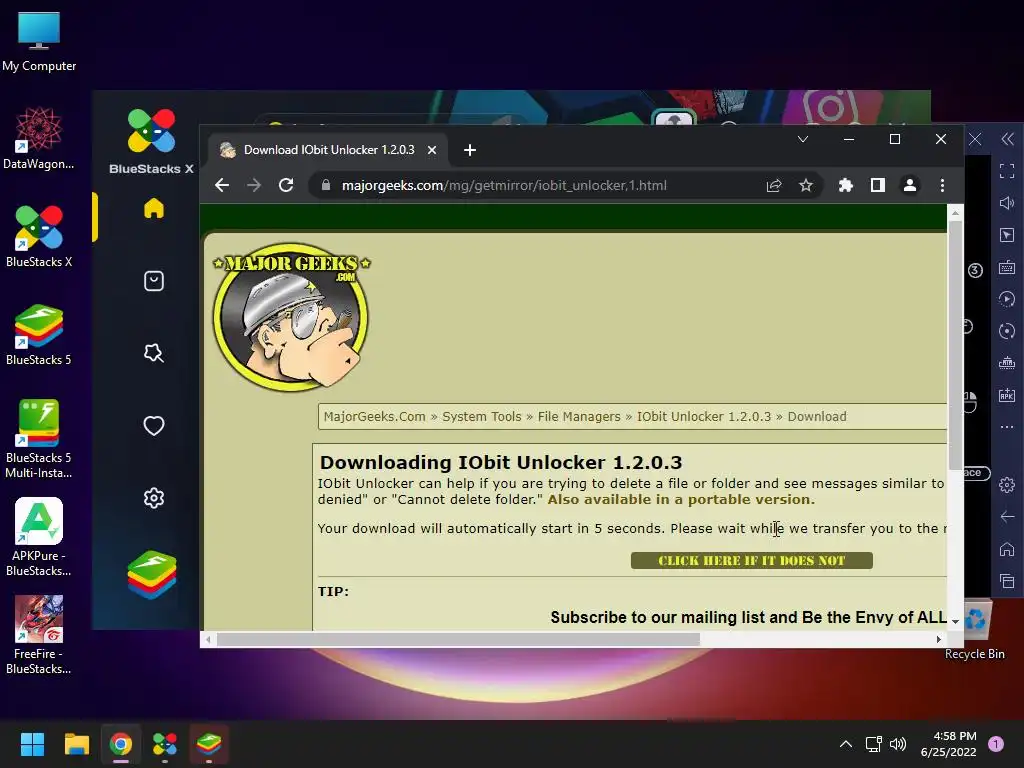The height and width of the screenshot is (768, 1024).
Task: Open BlueStacks 5 desktop shortcut
Action: tap(39, 335)
